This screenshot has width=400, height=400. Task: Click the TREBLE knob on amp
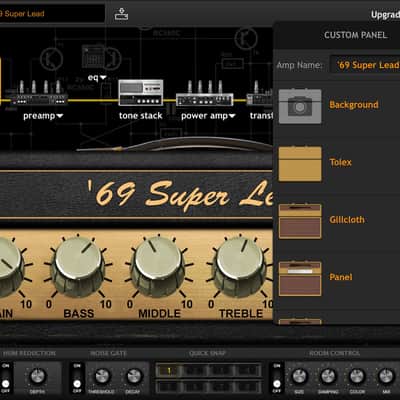coord(239,267)
